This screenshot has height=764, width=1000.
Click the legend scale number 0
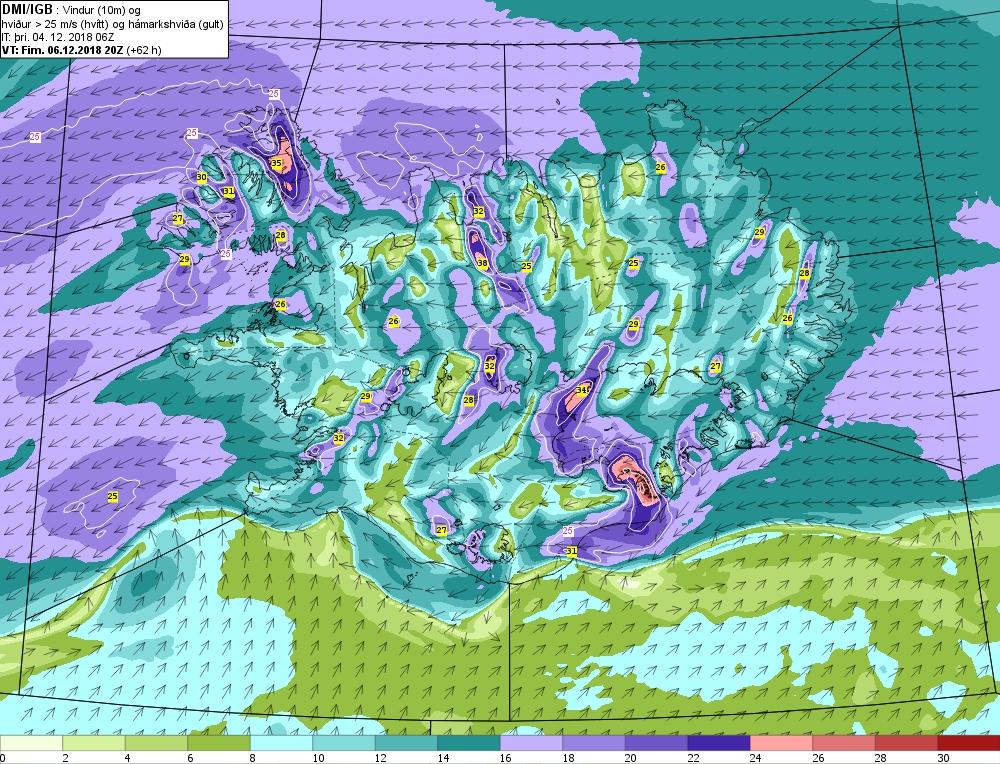tap(3, 758)
